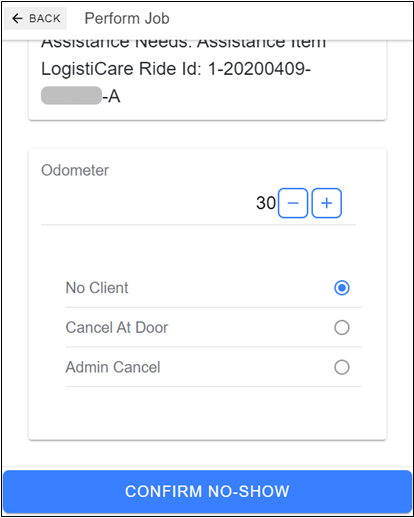
Task: Click blank area left of odometer value
Action: 147,203
